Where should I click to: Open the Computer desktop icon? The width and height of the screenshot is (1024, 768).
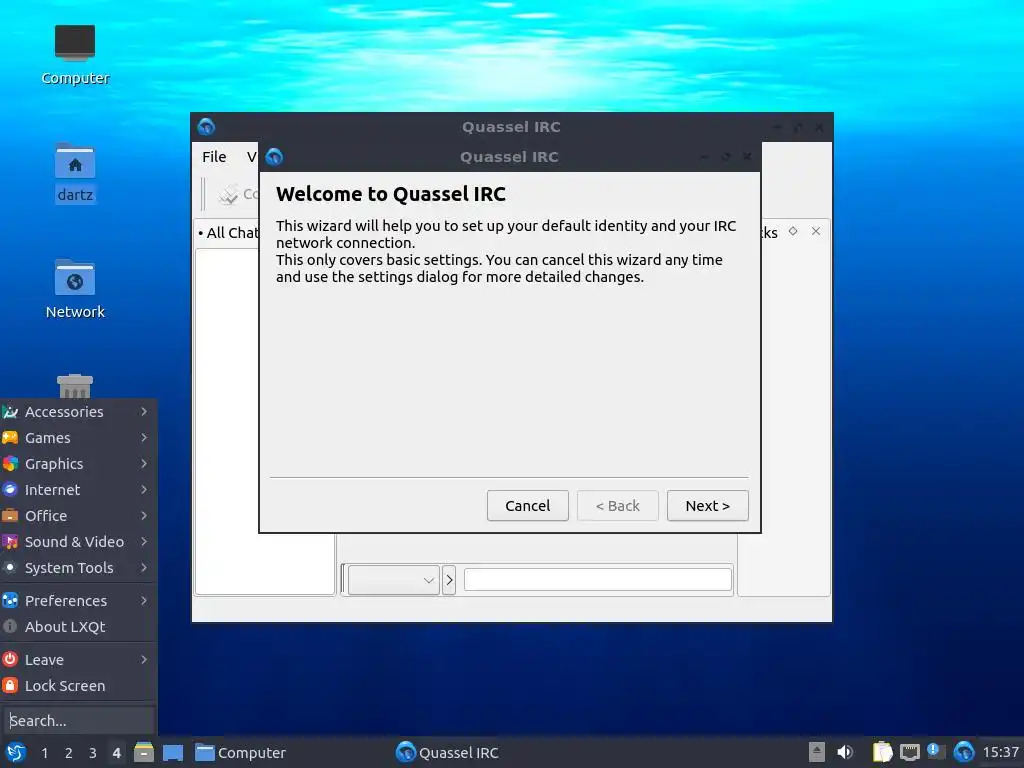pyautogui.click(x=75, y=55)
